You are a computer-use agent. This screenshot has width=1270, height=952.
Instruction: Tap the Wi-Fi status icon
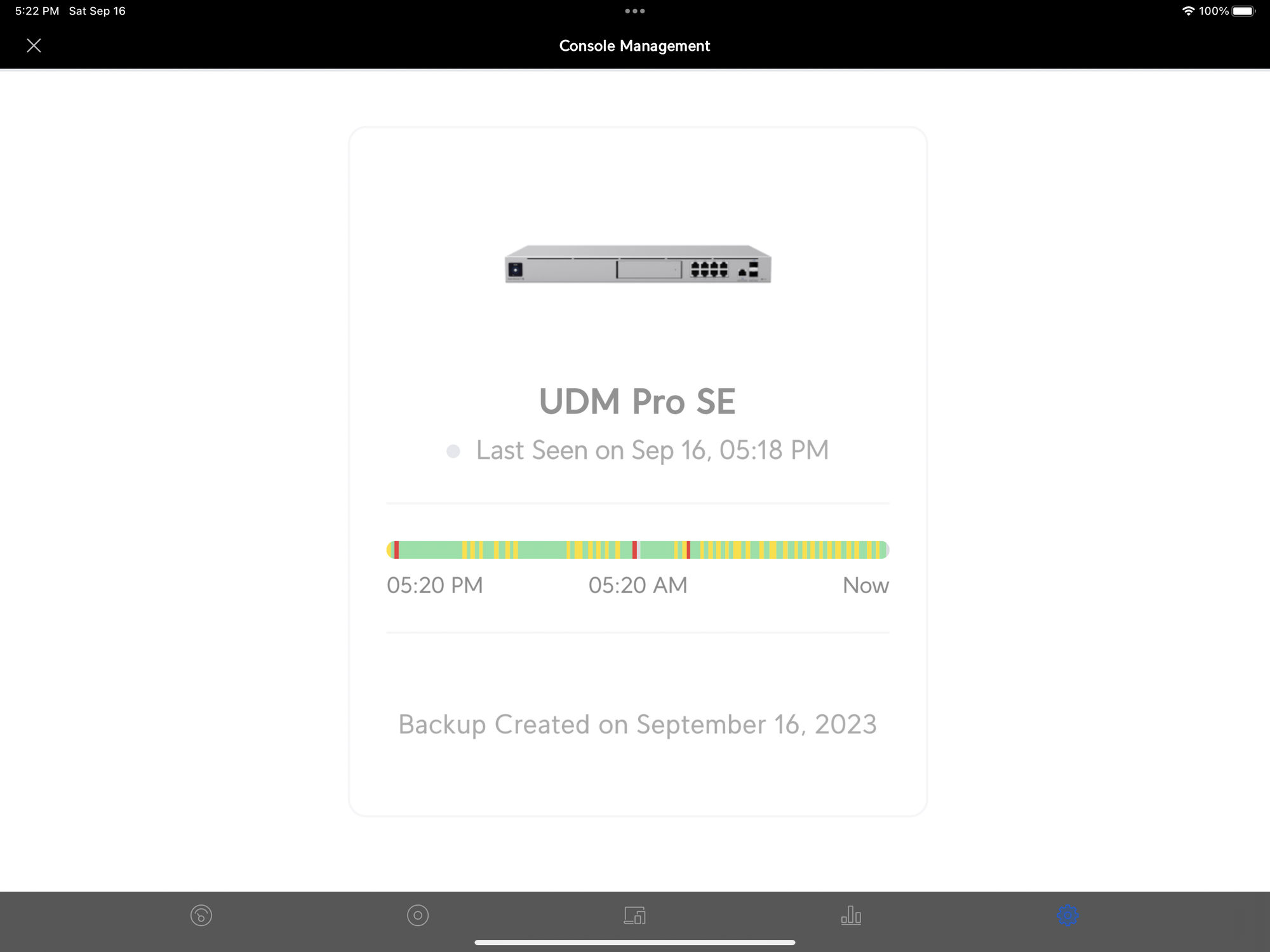[x=1187, y=11]
